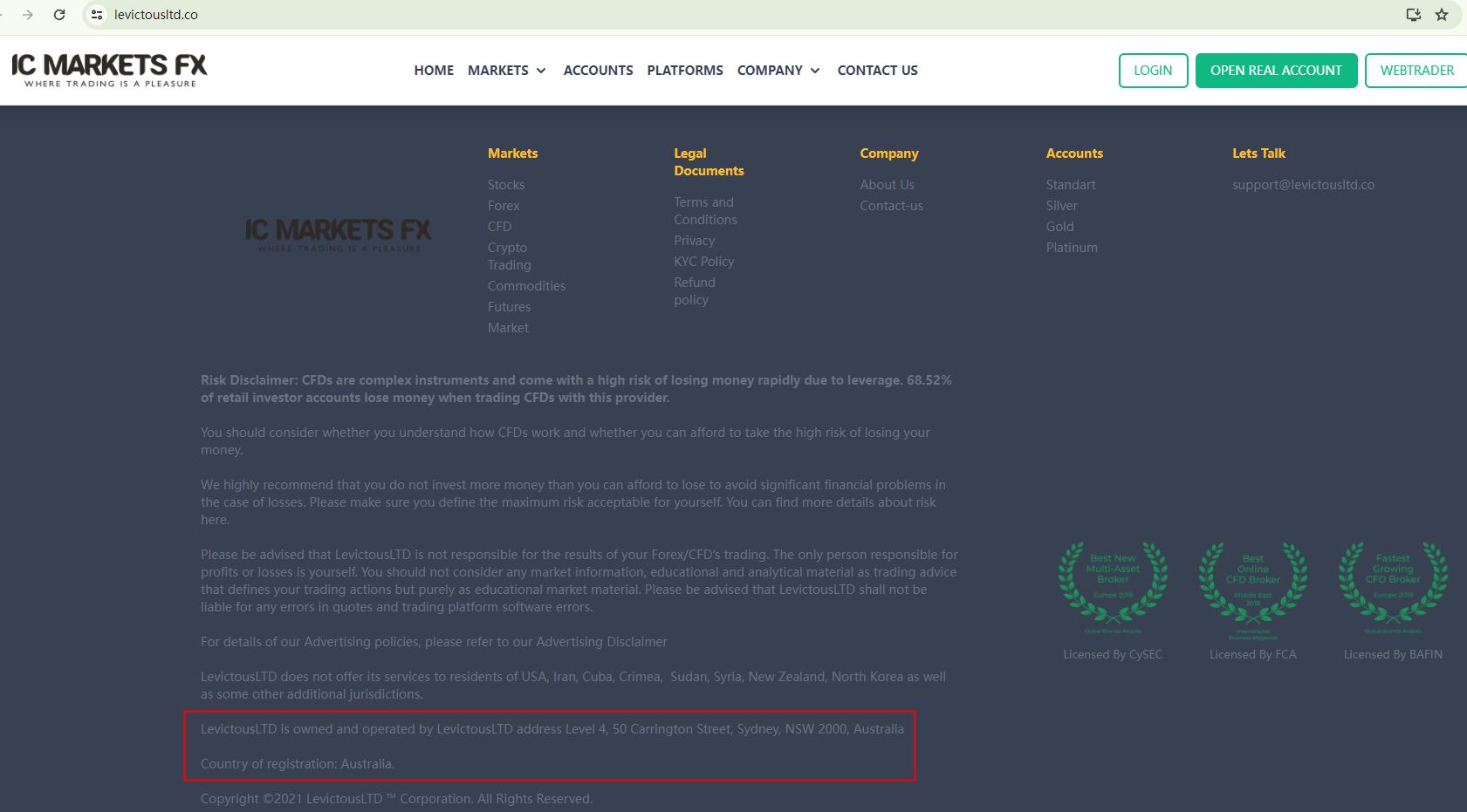Select the Platinum account link
This screenshot has width=1467, height=812.
point(1072,248)
